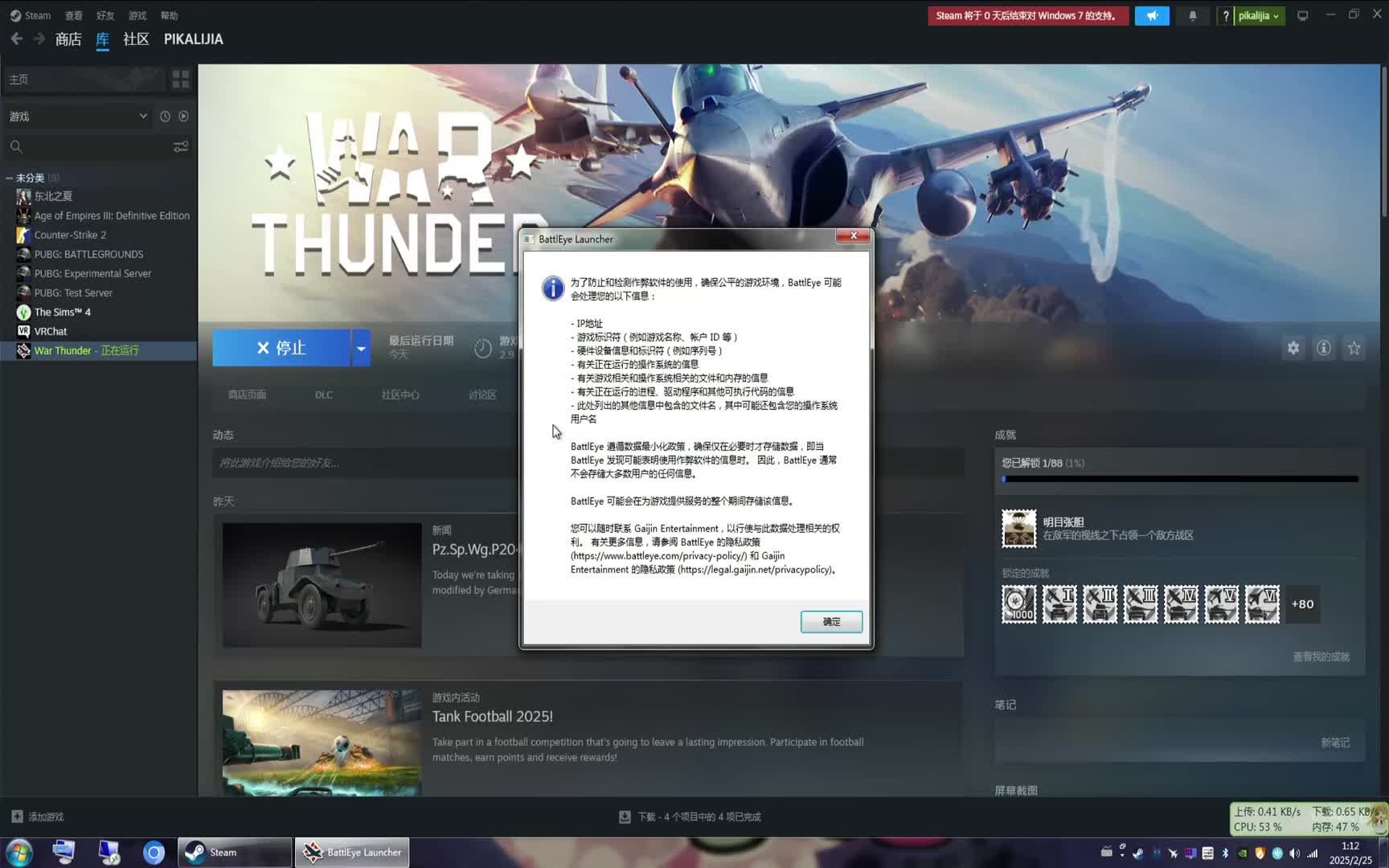The height and width of the screenshot is (868, 1389).
Task: Click the achievements progress bar
Action: 1179,479
